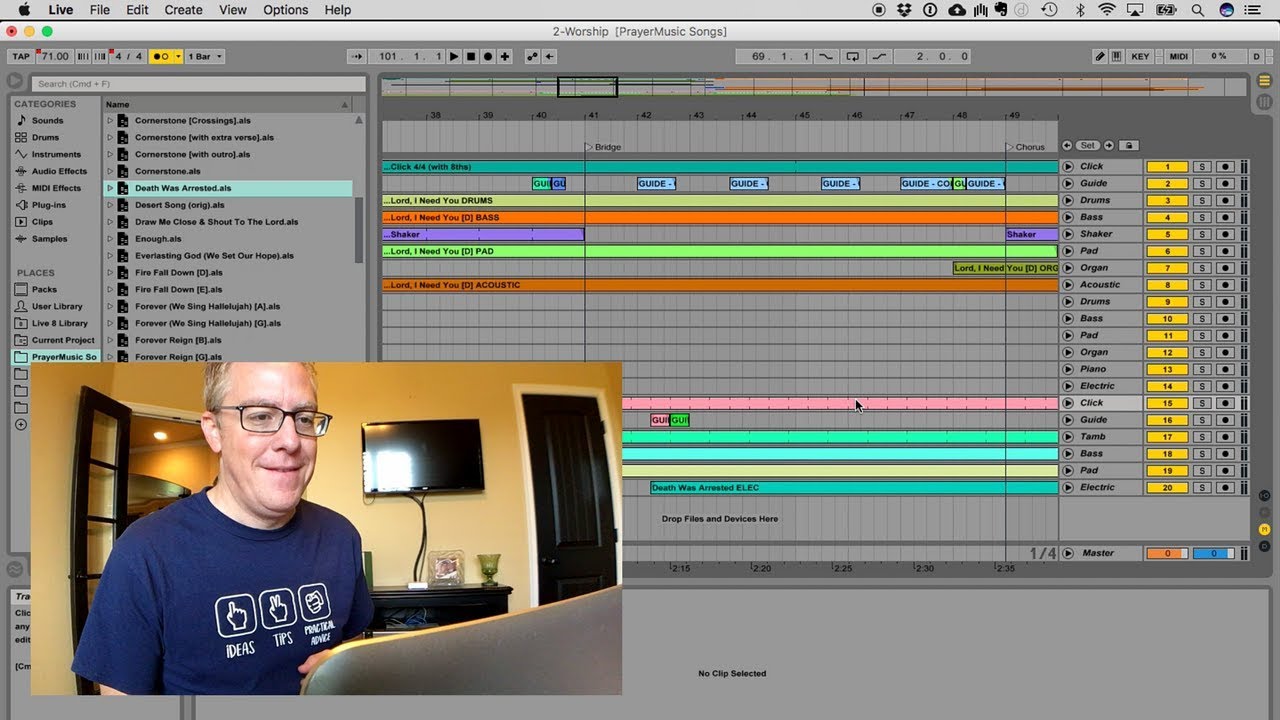Click the lock envelopes icon
The image size is (1280, 720).
1129,146
